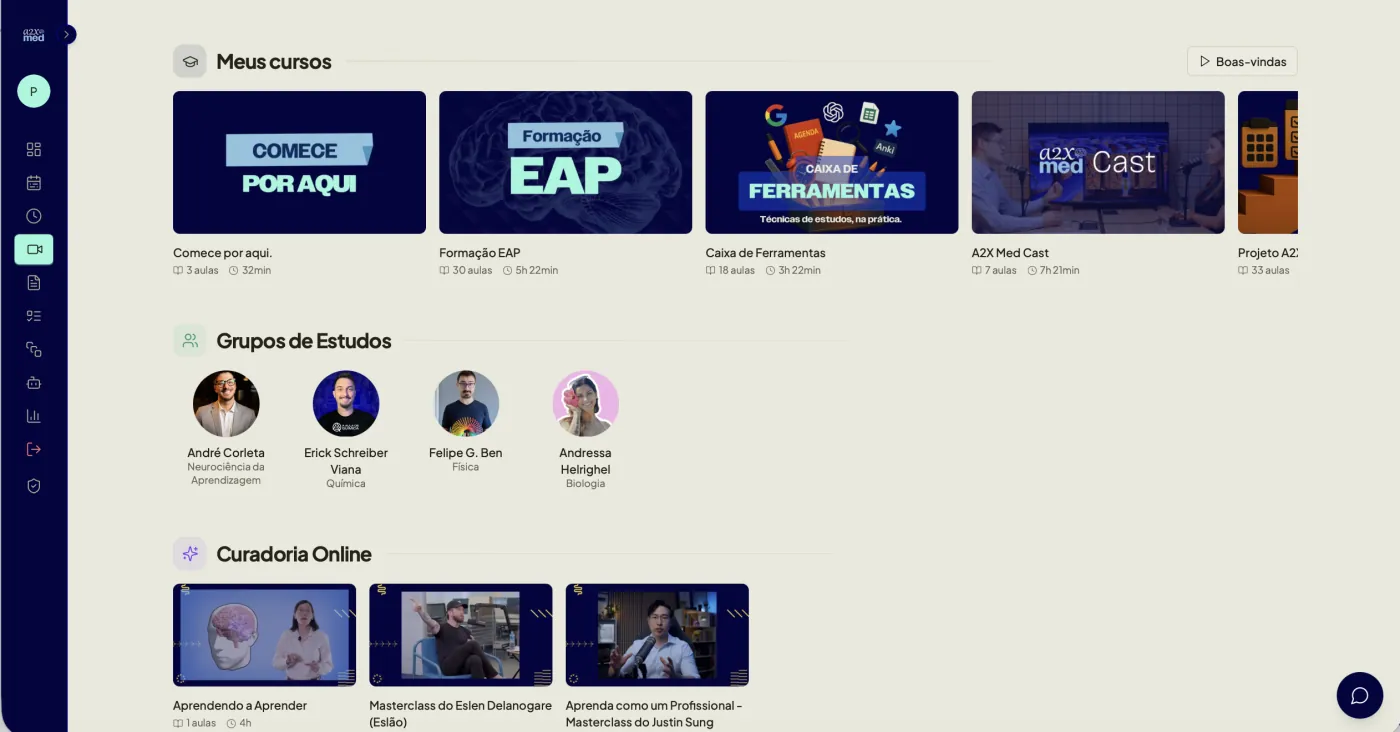Click the Boas-vindas button

coord(1242,61)
